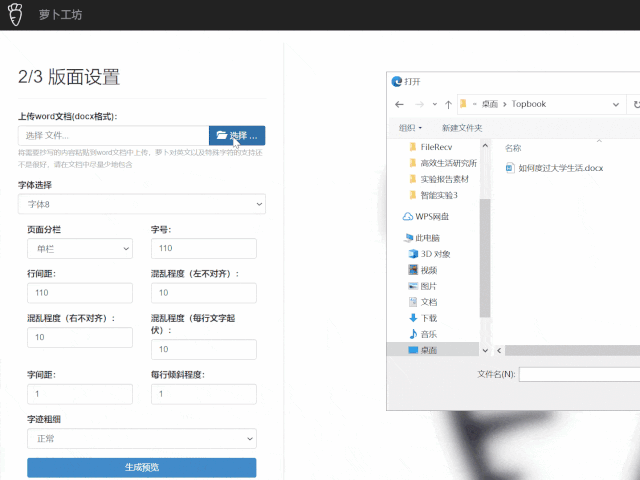Open 3D 对象 in the sidebar

pyautogui.click(x=429, y=254)
